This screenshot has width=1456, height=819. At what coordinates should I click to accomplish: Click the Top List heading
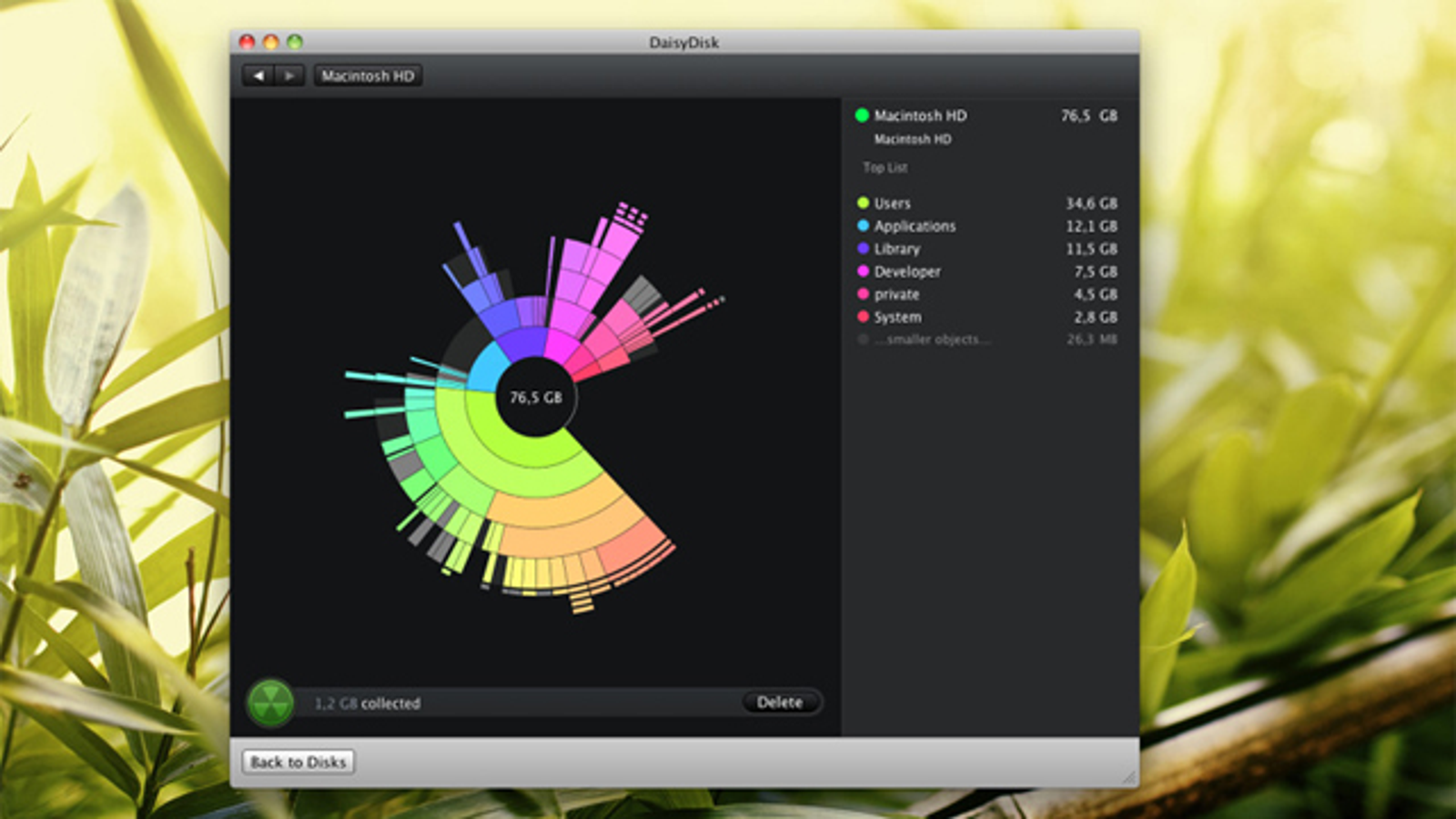(885, 167)
